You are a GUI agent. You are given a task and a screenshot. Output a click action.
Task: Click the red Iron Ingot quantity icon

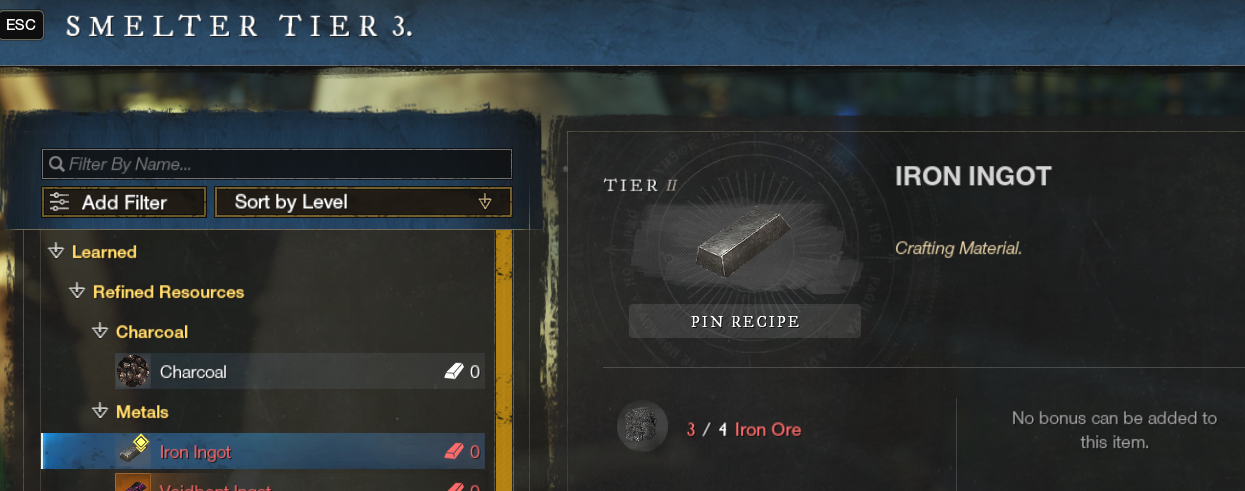pos(454,452)
